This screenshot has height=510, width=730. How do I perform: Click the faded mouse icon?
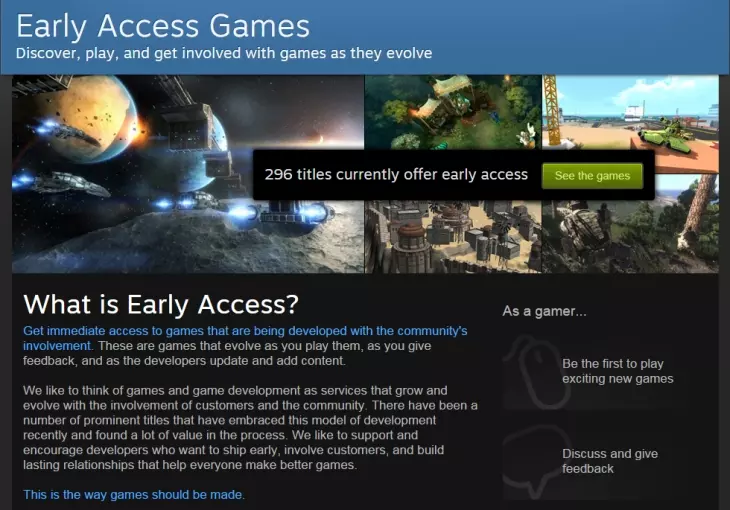[538, 373]
